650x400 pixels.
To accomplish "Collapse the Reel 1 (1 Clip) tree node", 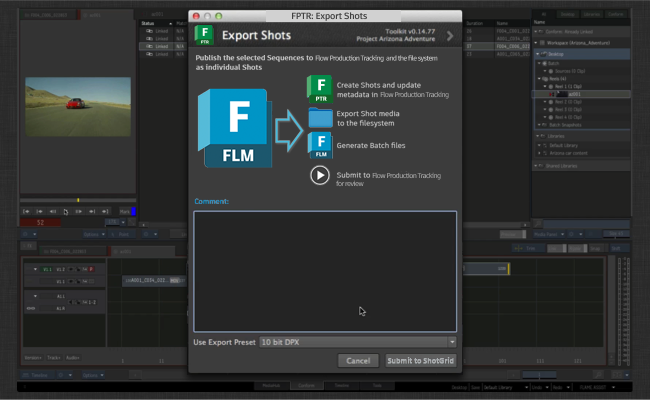I will tap(545, 86).
